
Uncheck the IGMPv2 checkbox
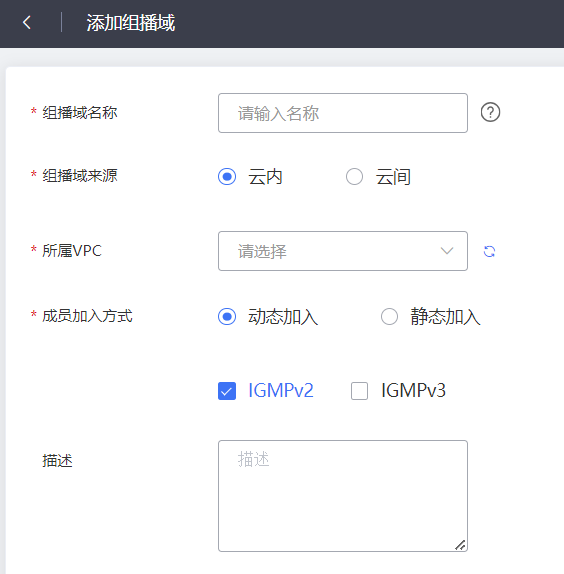(x=227, y=391)
